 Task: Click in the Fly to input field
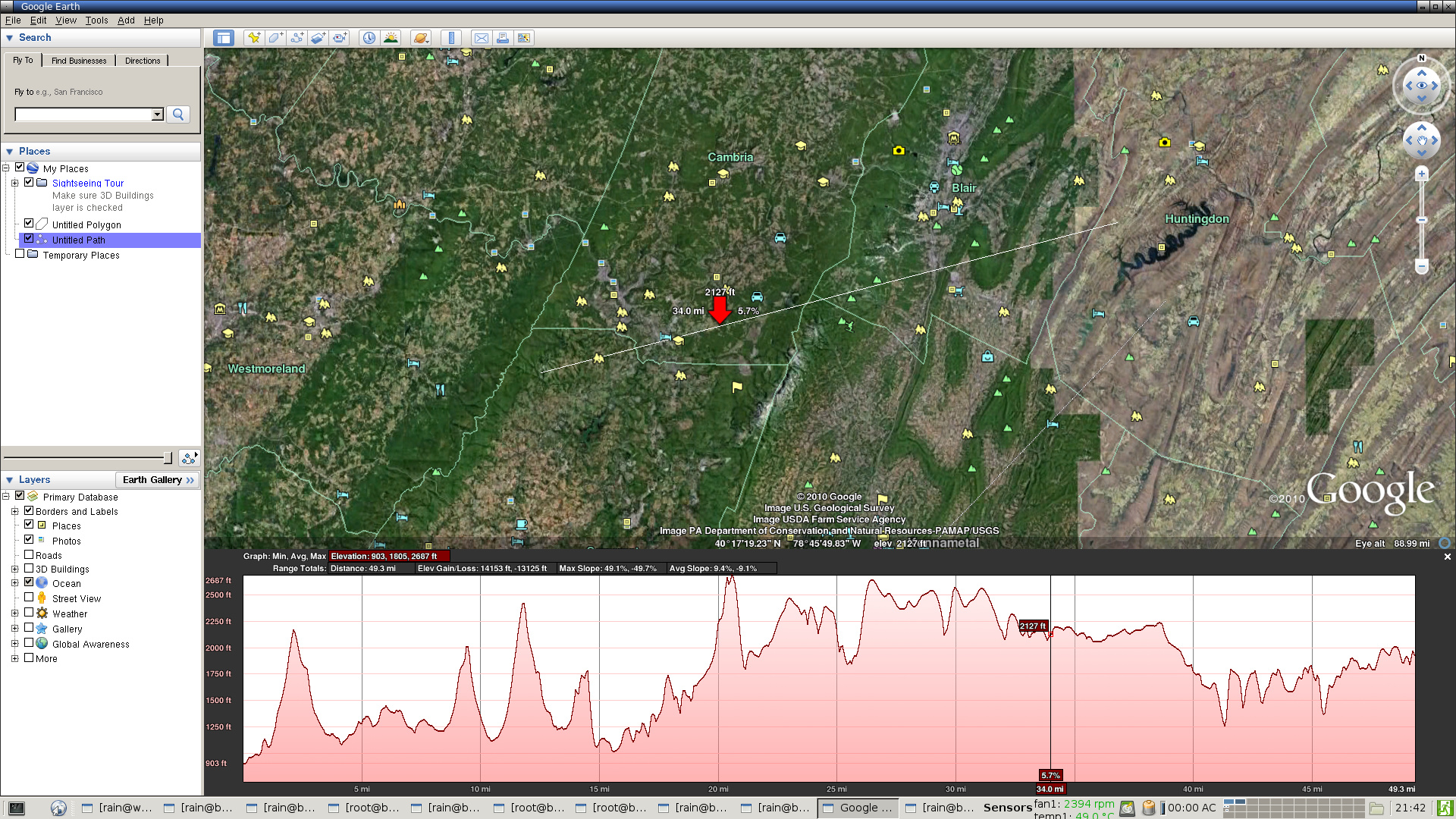pyautogui.click(x=83, y=115)
